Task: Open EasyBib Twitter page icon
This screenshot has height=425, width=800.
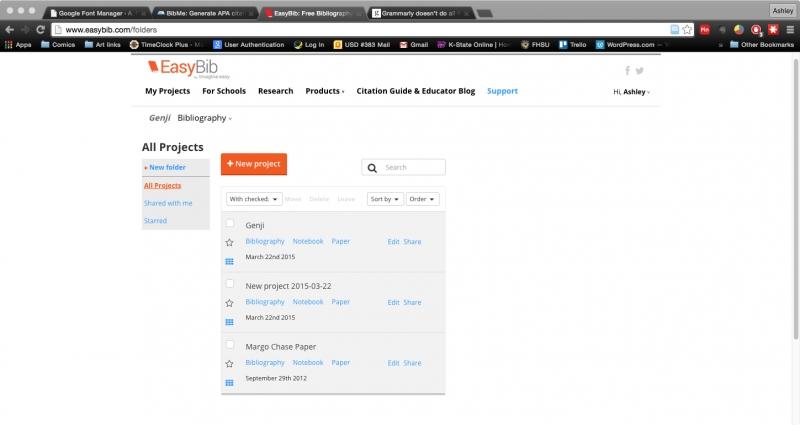Action: tap(639, 70)
